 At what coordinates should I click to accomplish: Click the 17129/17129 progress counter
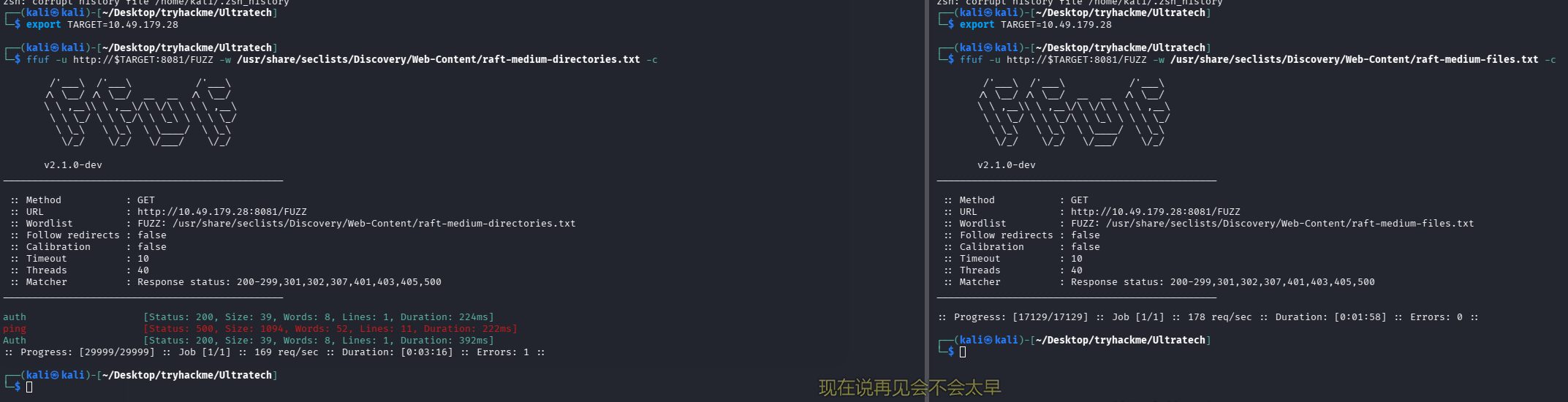pos(1050,317)
